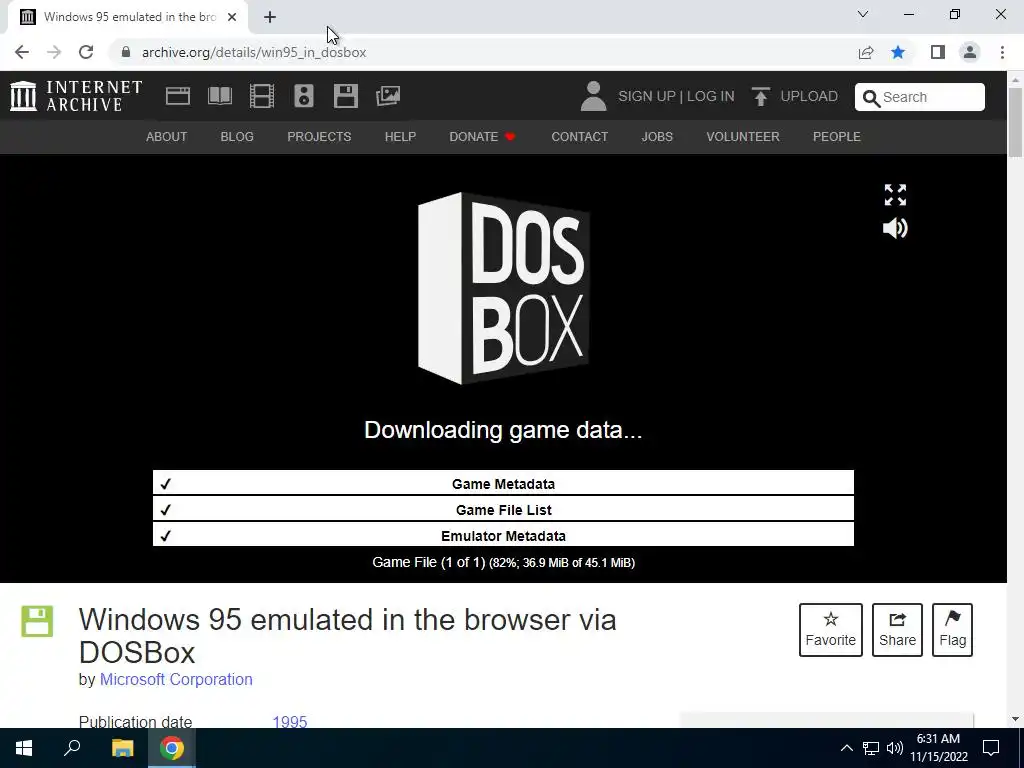Click the address bar URL

pos(254,52)
